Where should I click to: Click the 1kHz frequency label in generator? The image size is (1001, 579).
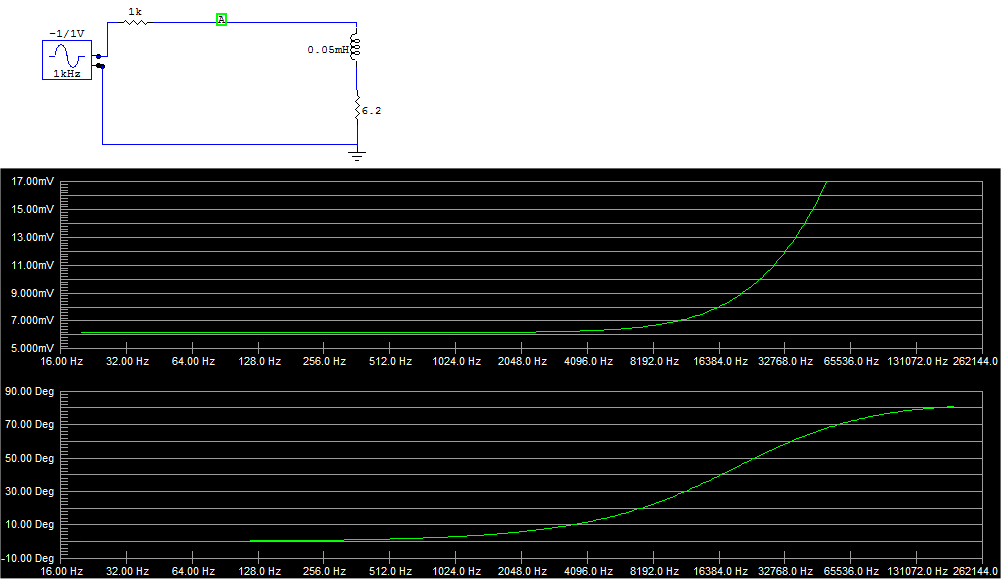click(67, 73)
